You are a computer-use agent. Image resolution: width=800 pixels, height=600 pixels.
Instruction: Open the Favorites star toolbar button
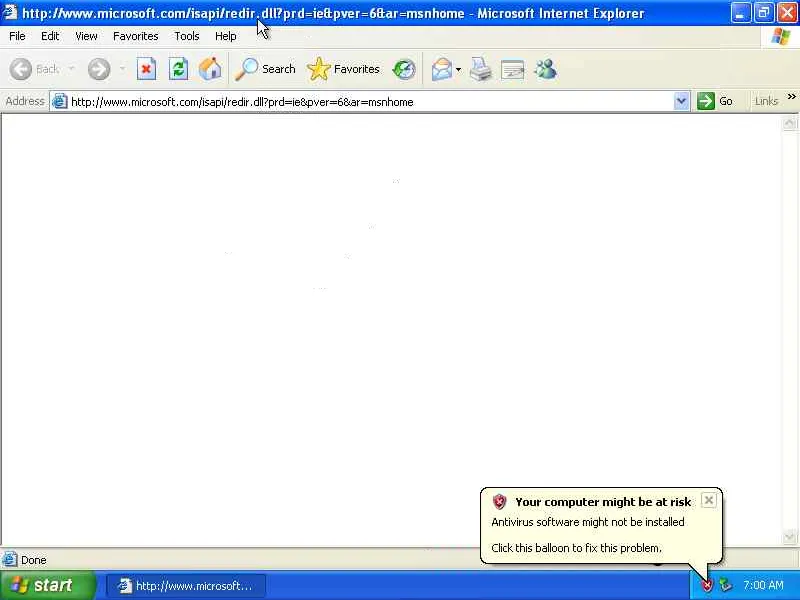[x=343, y=69]
